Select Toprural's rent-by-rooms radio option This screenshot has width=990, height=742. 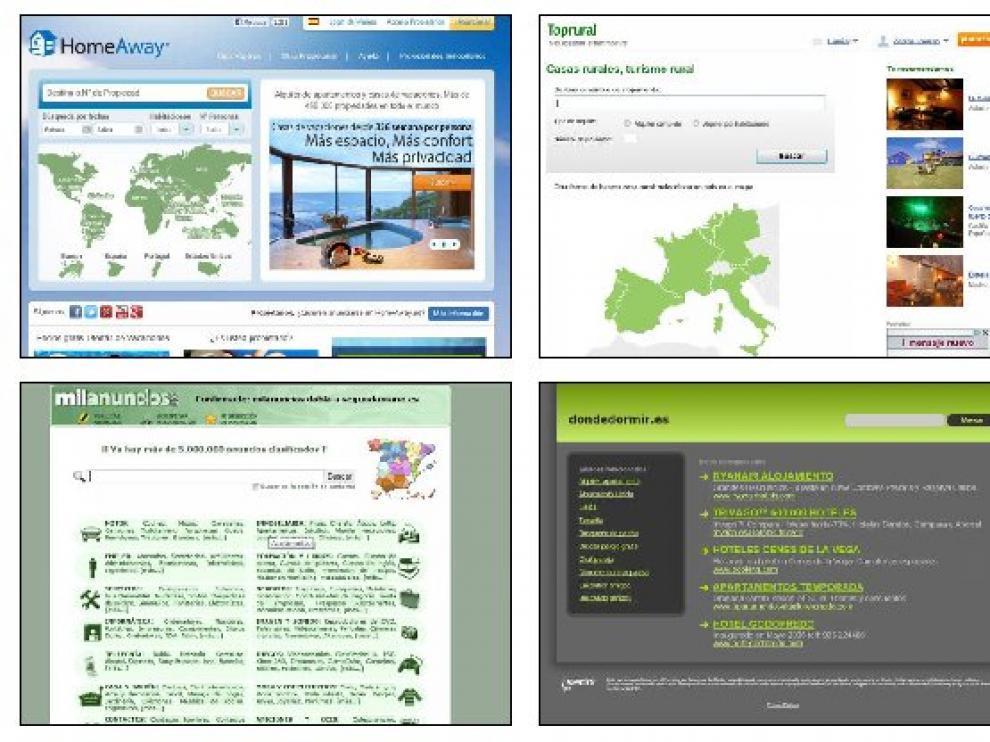point(696,124)
